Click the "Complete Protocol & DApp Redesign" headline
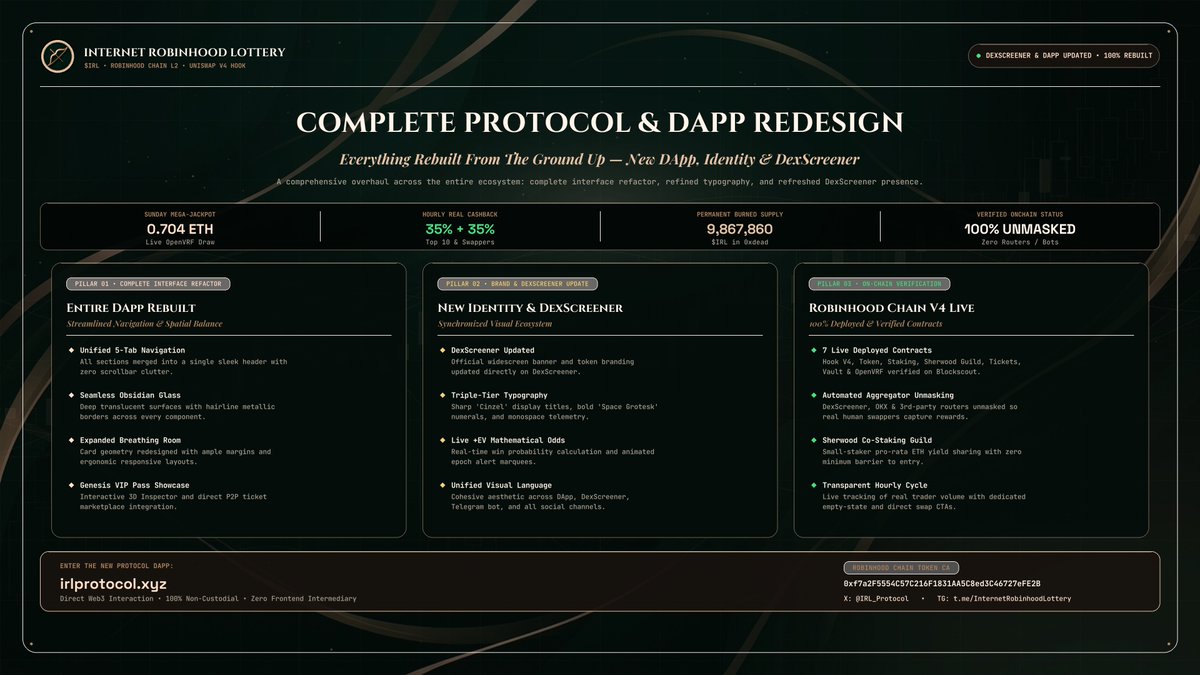Image resolution: width=1200 pixels, height=675 pixels. tap(600, 122)
